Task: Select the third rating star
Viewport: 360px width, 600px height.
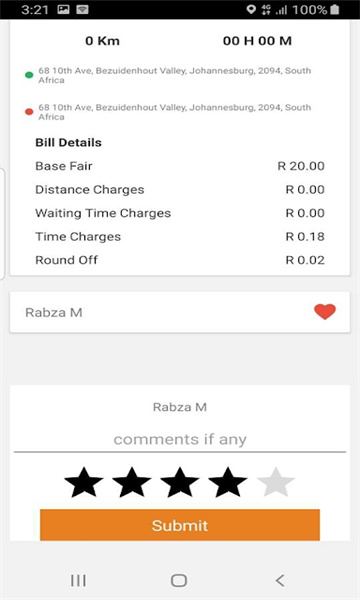Action: (180, 482)
